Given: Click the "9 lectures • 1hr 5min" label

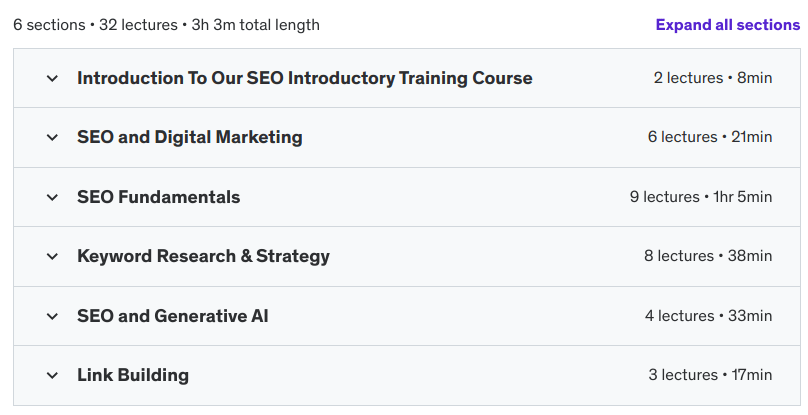Looking at the screenshot, I should 700,197.
